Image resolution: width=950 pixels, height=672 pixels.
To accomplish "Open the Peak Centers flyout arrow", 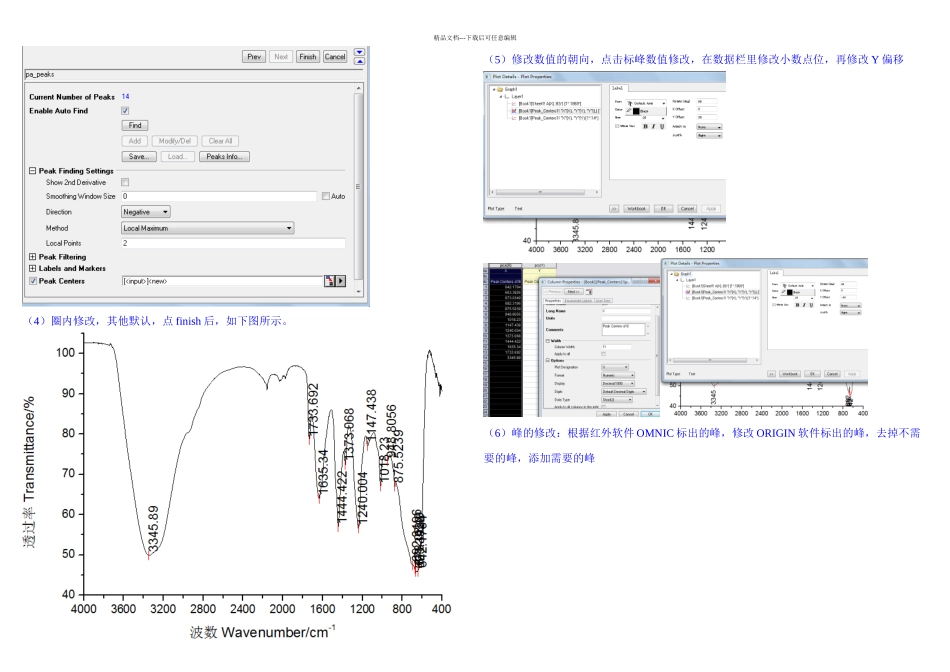I will tap(340, 281).
